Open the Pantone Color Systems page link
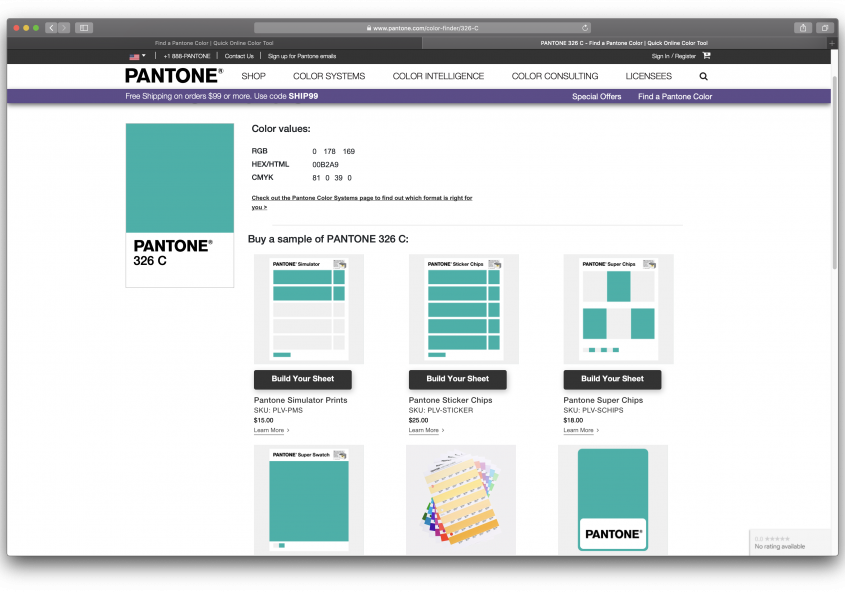The image size is (845, 592). click(362, 202)
